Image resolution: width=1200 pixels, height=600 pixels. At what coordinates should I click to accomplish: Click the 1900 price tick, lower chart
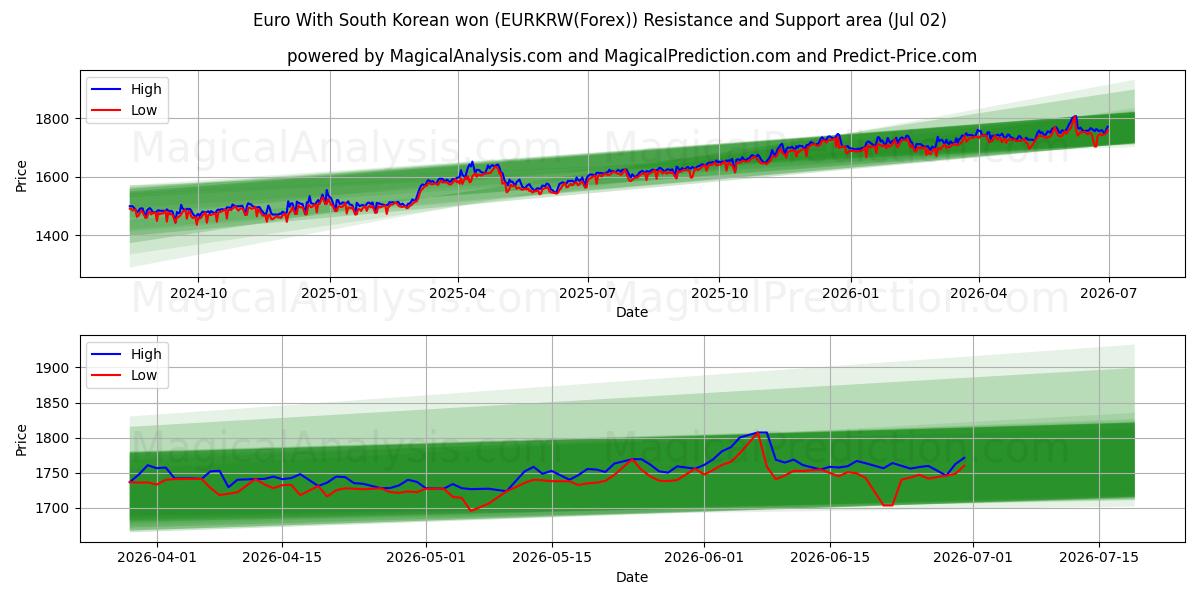[54, 368]
